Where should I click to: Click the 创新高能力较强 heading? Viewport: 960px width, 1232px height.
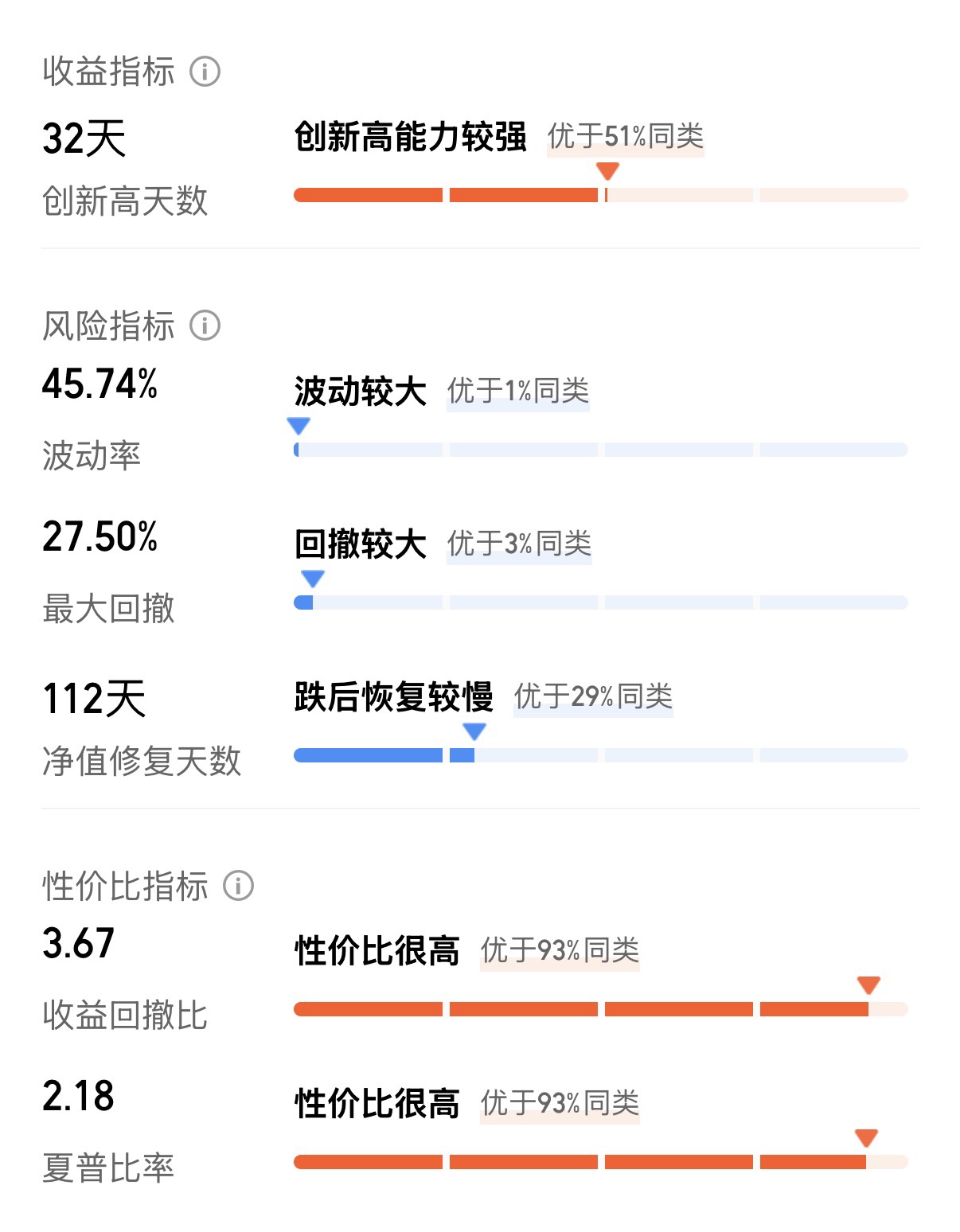[410, 137]
